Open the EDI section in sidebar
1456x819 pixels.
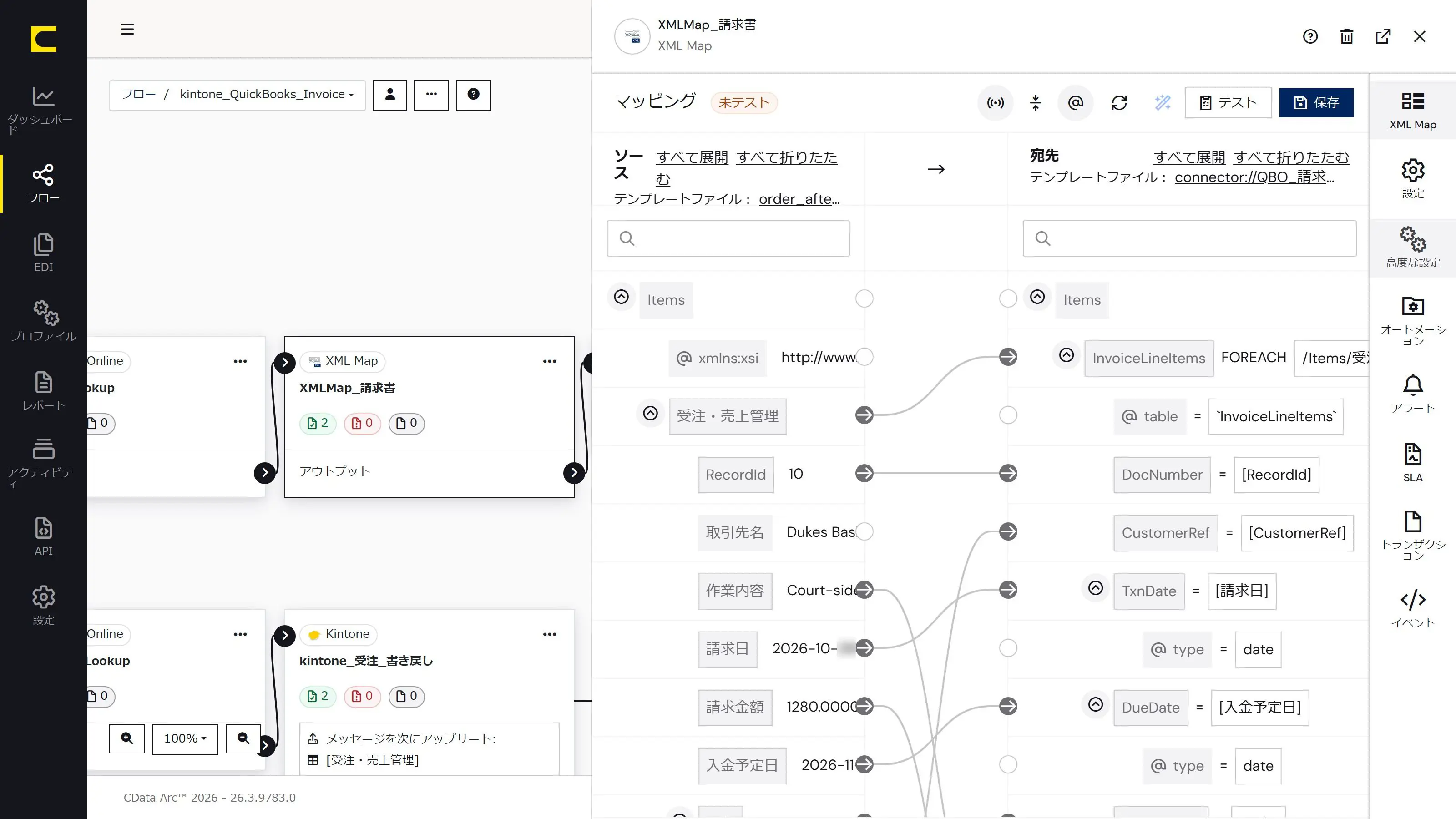(x=44, y=253)
